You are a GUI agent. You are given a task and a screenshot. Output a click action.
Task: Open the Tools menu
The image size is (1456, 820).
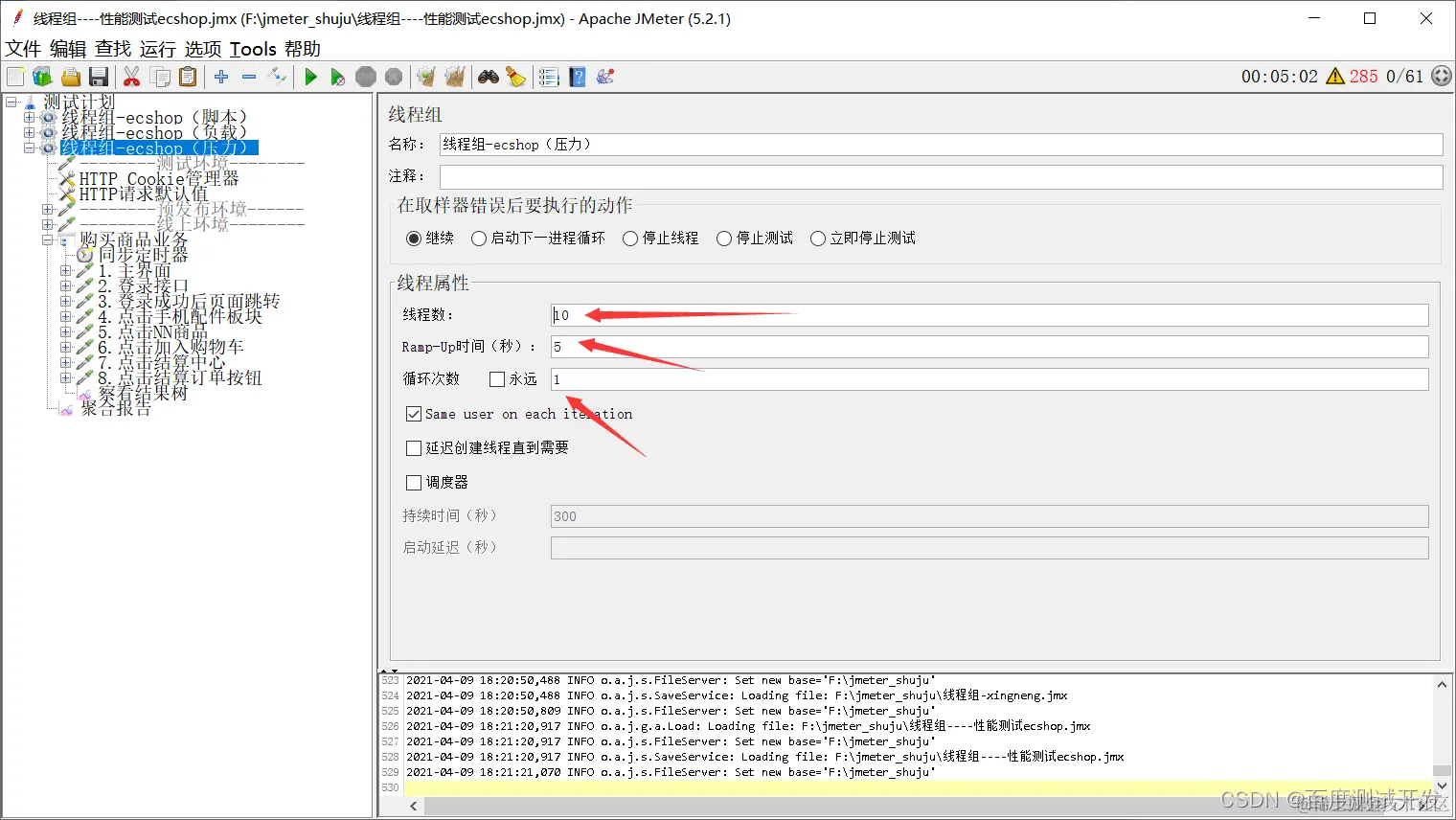click(253, 49)
